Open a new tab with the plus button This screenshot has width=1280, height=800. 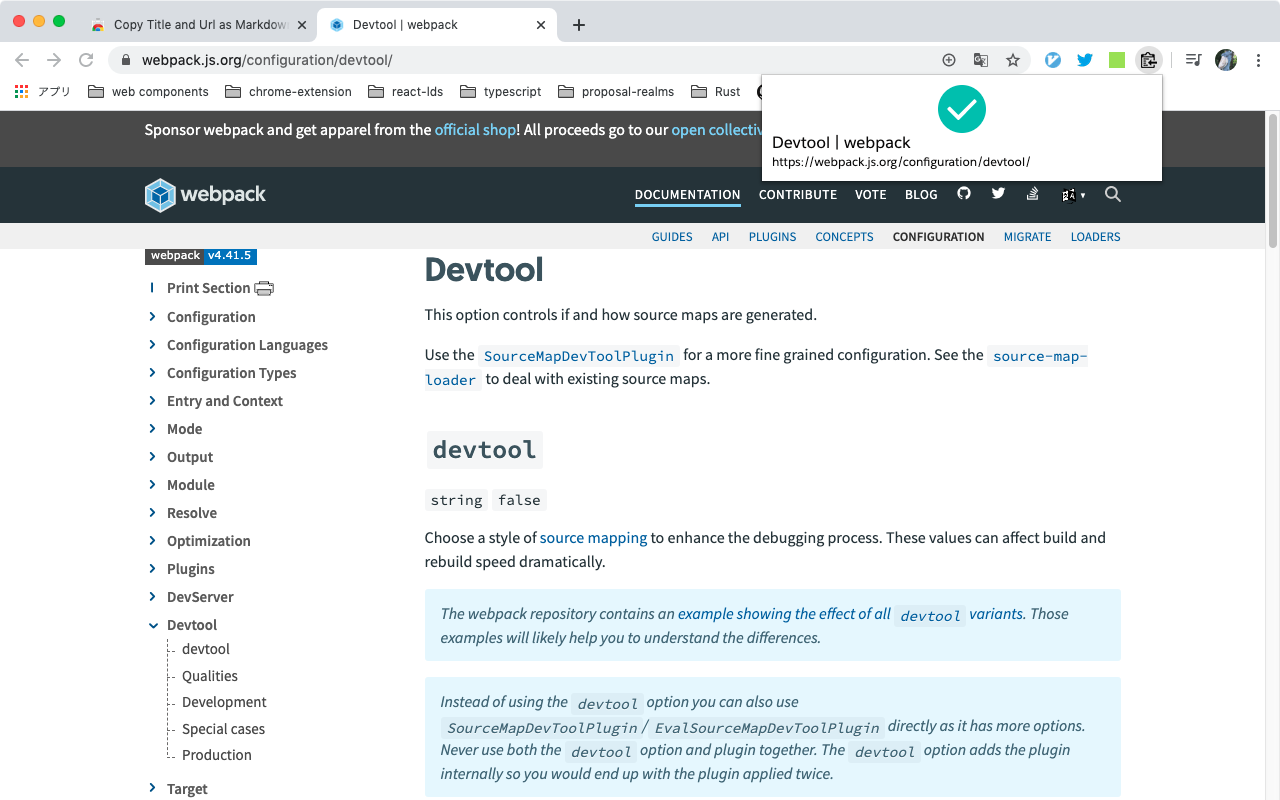click(x=579, y=25)
